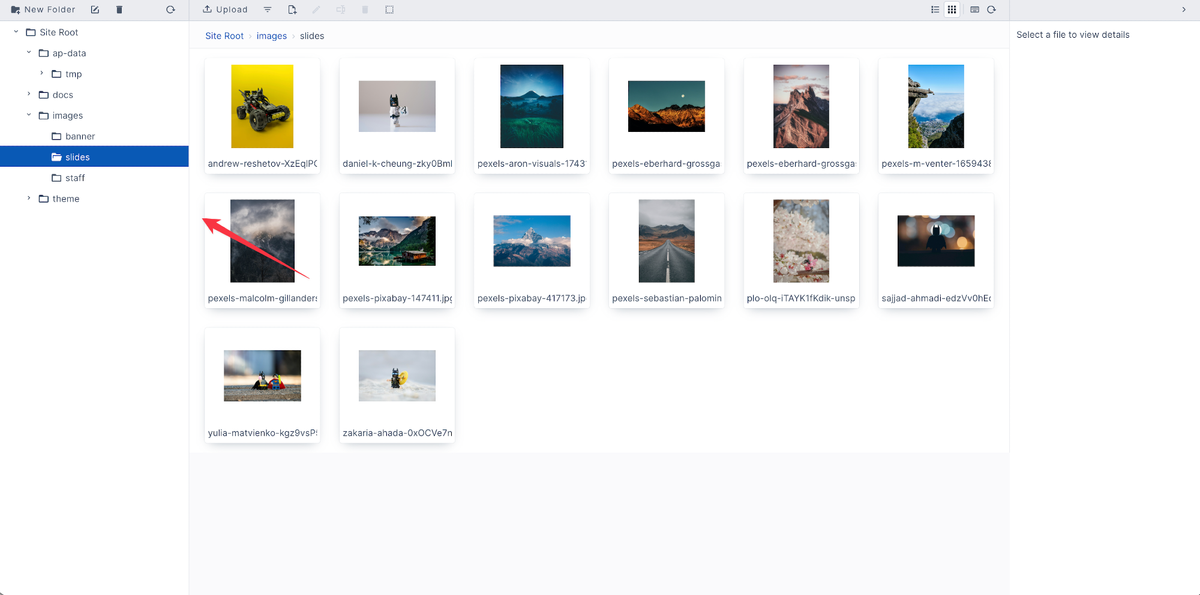Switch to list view
Image resolution: width=1200 pixels, height=595 pixels.
click(x=936, y=9)
